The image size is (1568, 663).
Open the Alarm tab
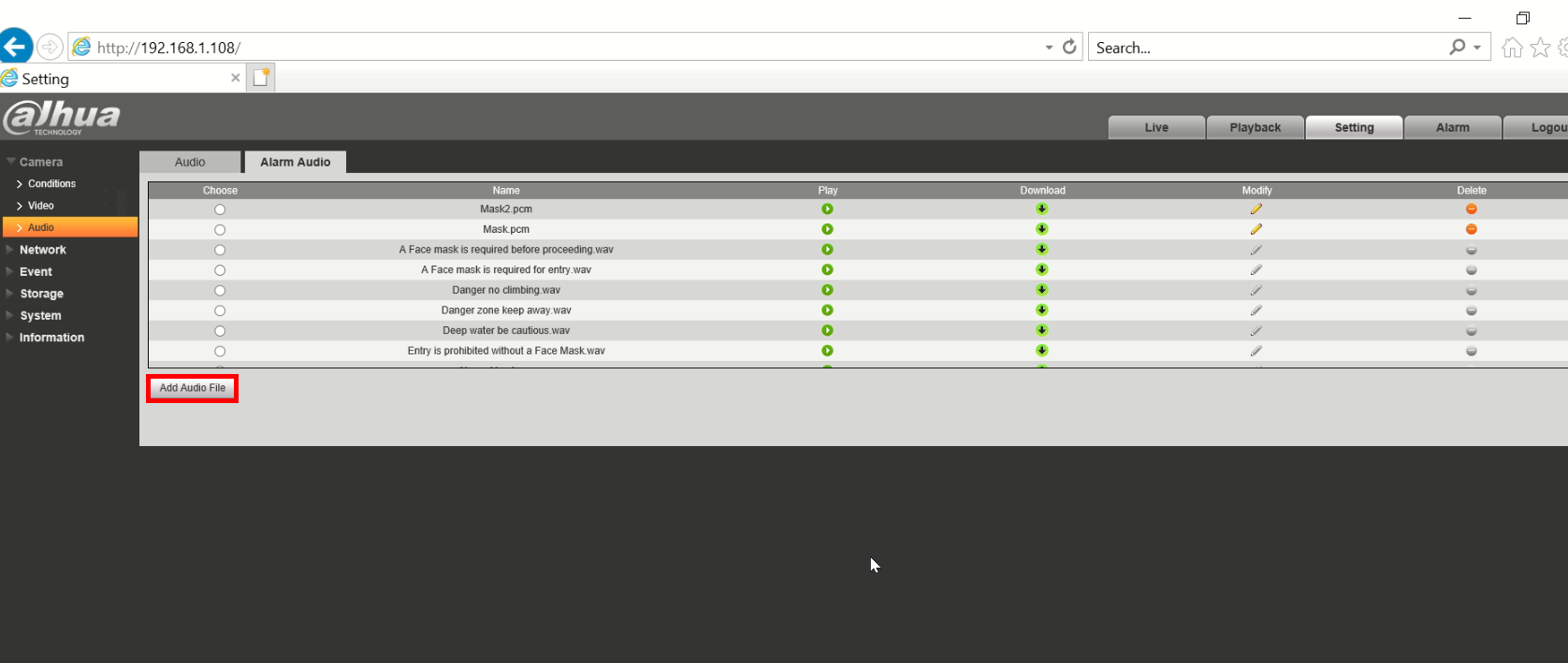(x=1453, y=128)
